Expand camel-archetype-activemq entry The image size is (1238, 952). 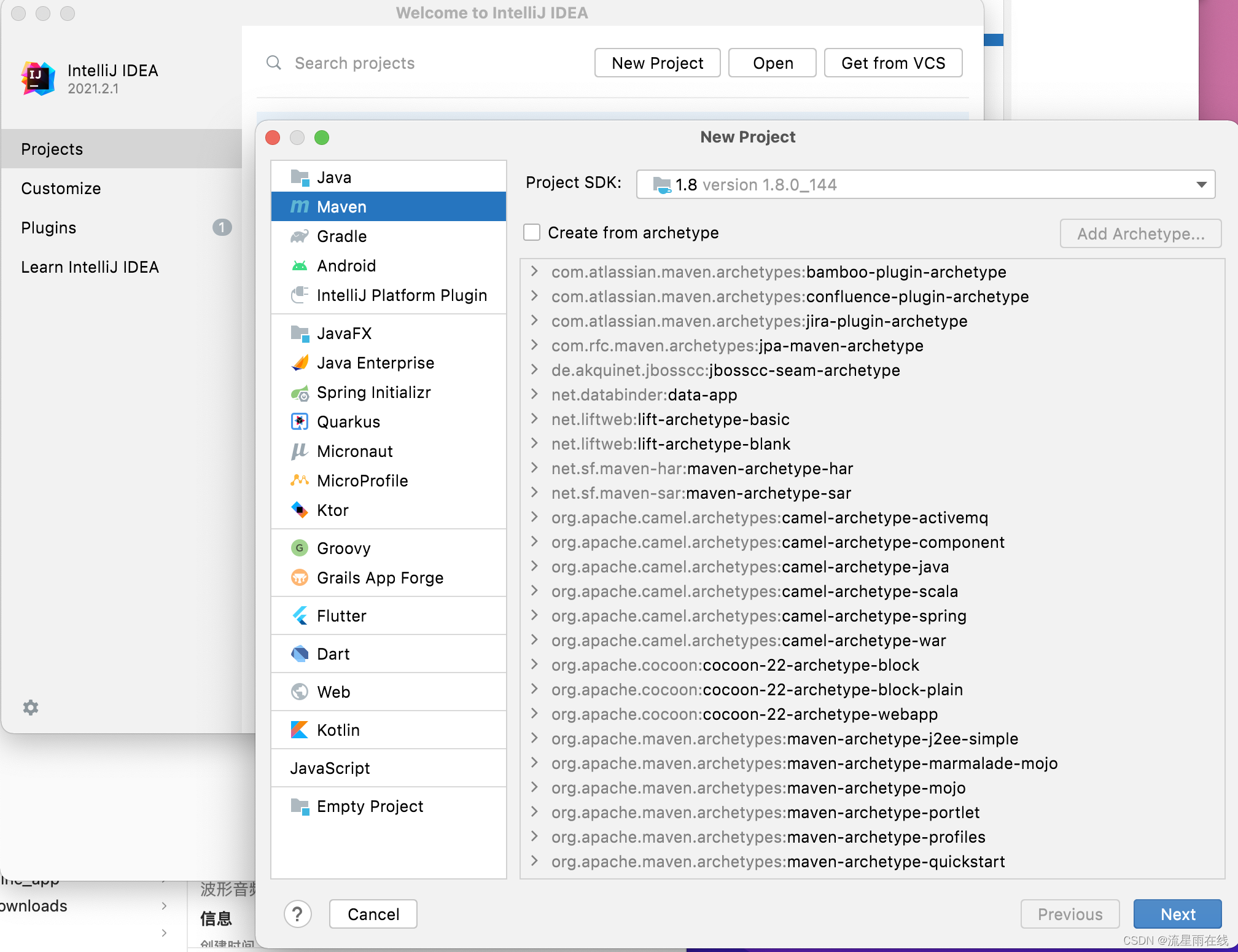[534, 517]
